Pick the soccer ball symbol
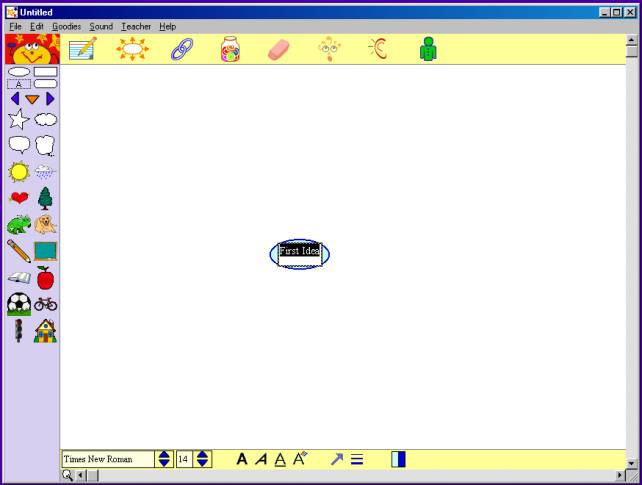Image resolution: width=642 pixels, height=485 pixels. tap(19, 304)
